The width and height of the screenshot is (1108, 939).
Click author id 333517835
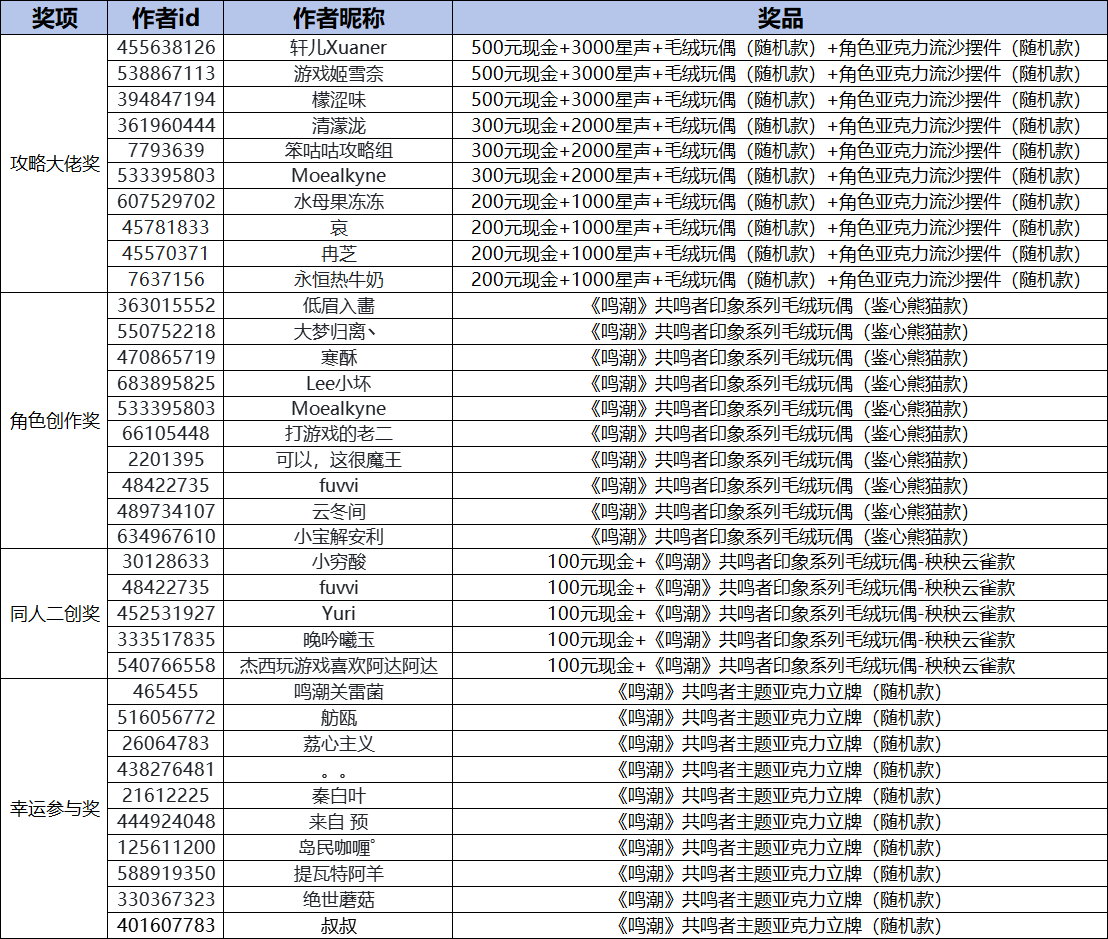click(166, 639)
